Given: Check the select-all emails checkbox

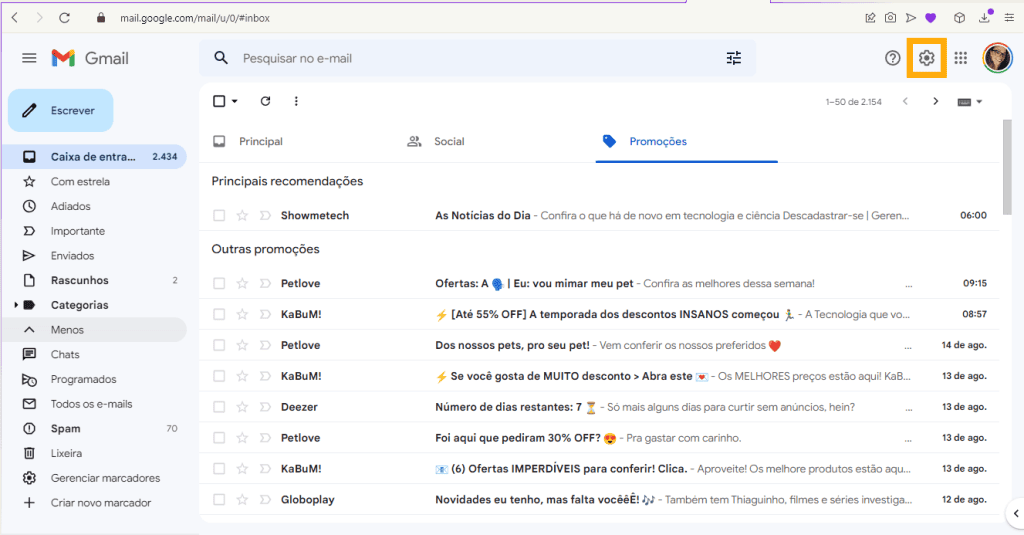Looking at the screenshot, I should [219, 101].
